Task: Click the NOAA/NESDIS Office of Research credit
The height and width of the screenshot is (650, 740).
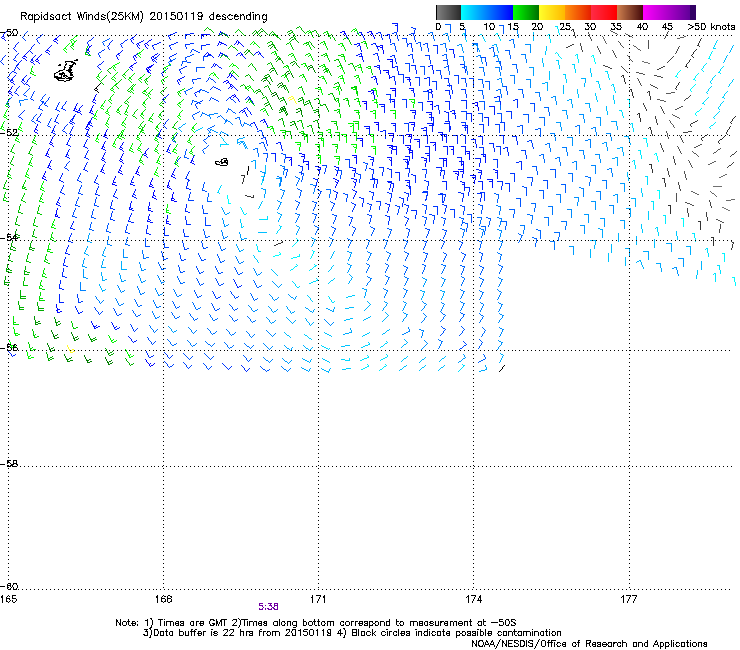Action: tap(589, 644)
